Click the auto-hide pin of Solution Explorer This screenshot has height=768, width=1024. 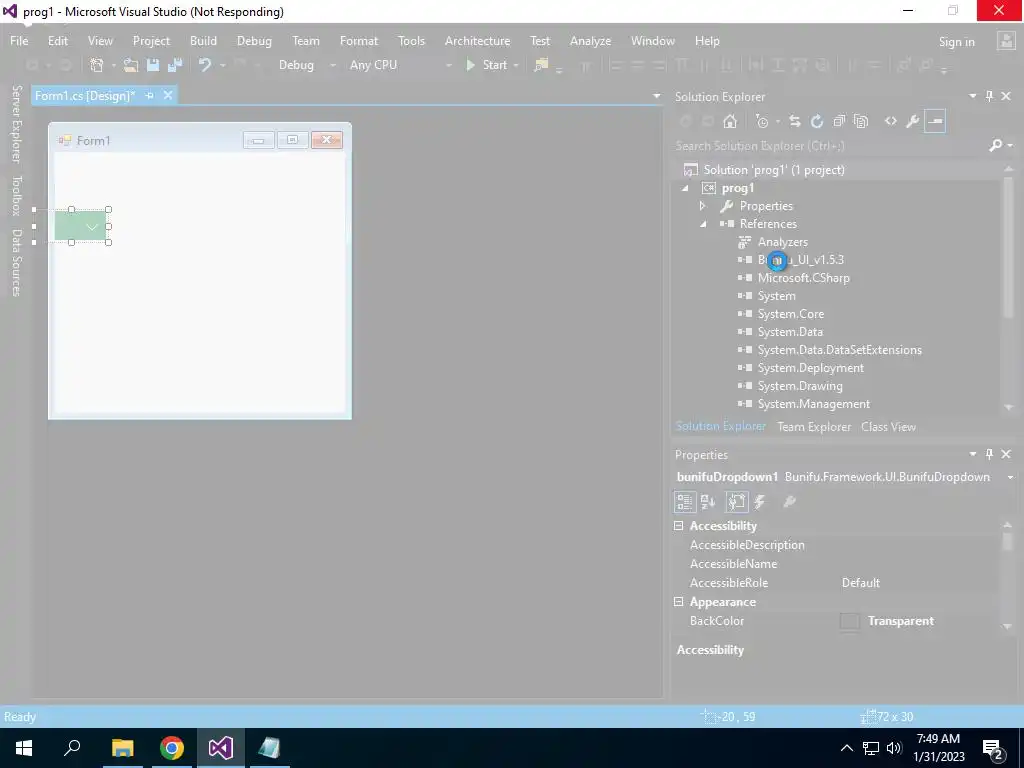pyautogui.click(x=989, y=96)
